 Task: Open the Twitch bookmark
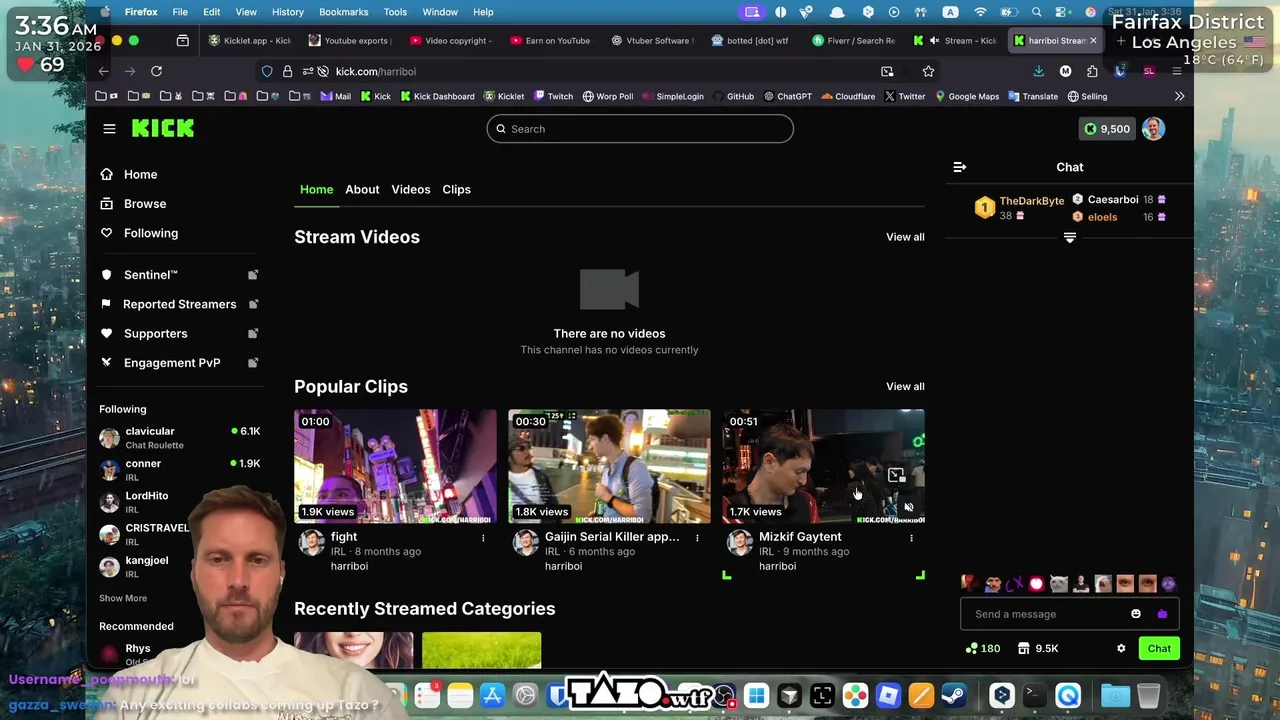(553, 96)
